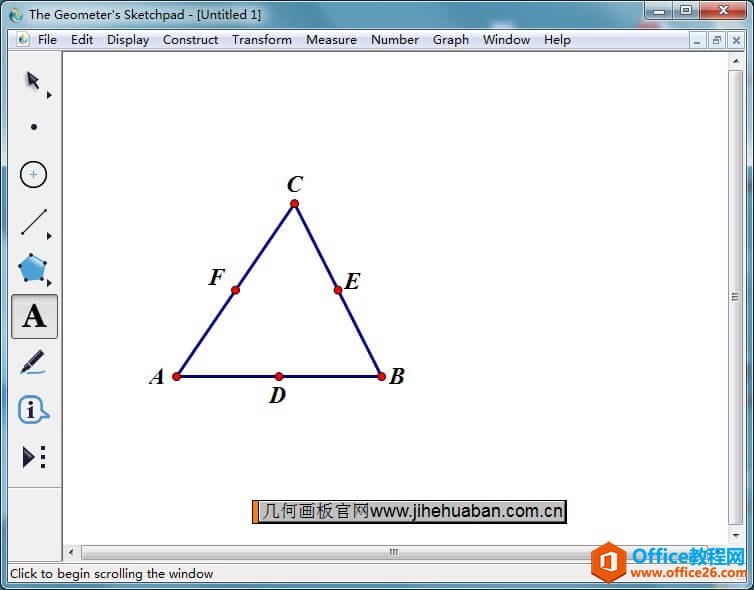The image size is (754, 590).
Task: Click the vertical scrollbar up arrow
Action: 736,61
